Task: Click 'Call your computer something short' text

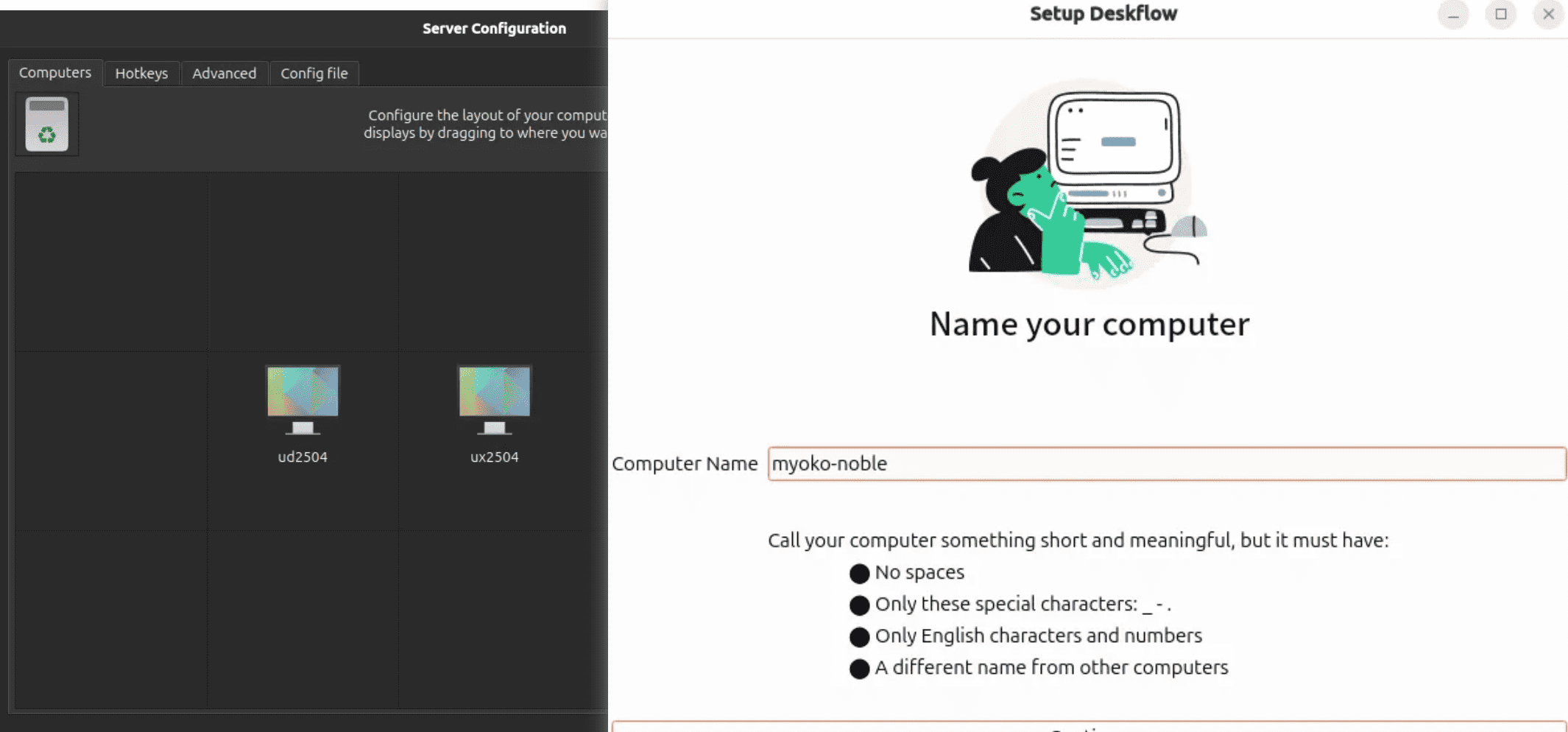Action: (1078, 541)
